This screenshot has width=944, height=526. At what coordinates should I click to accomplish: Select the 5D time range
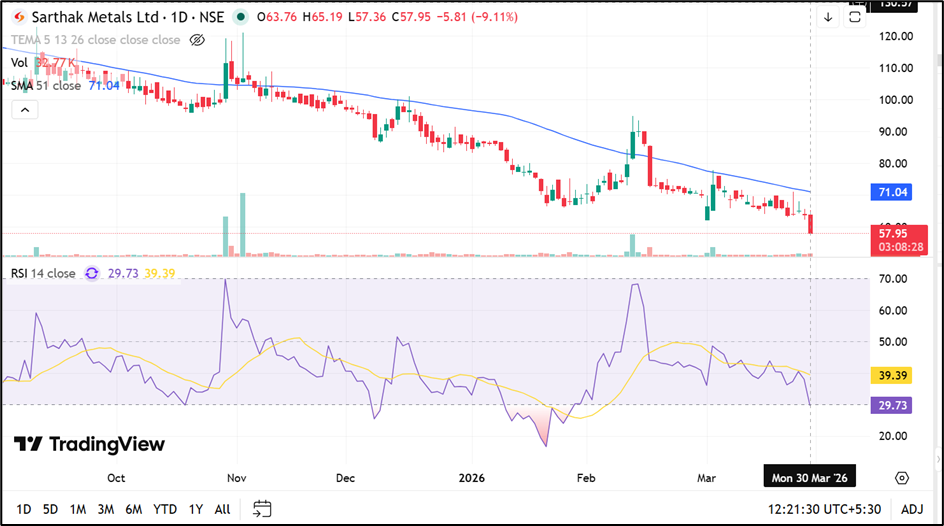pyautogui.click(x=50, y=509)
